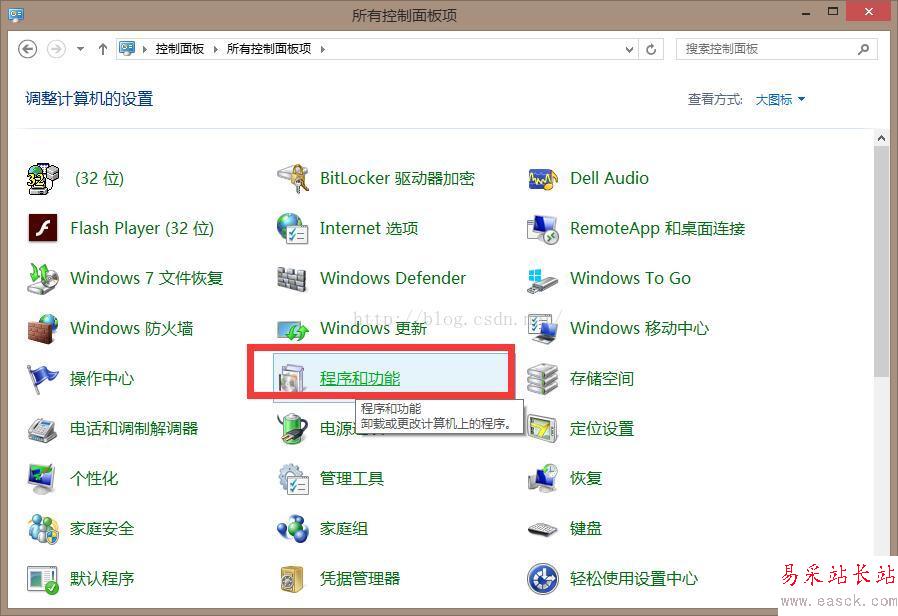Expand the address bar history dropdown
This screenshot has width=898, height=616.
(x=629, y=49)
